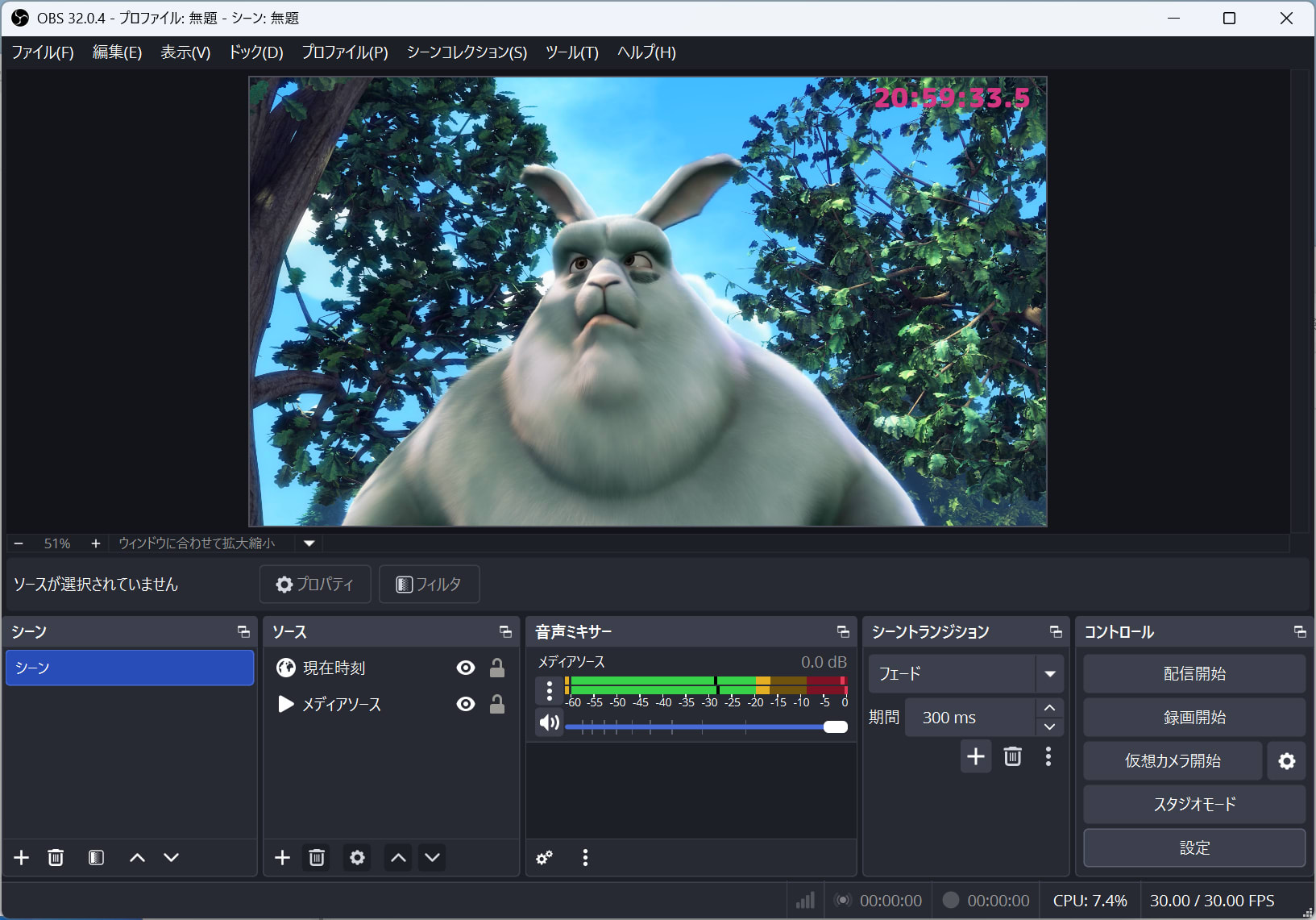Open scene filters icon in Scenes dock
Screen dimensions: 1316x920
[x=96, y=858]
